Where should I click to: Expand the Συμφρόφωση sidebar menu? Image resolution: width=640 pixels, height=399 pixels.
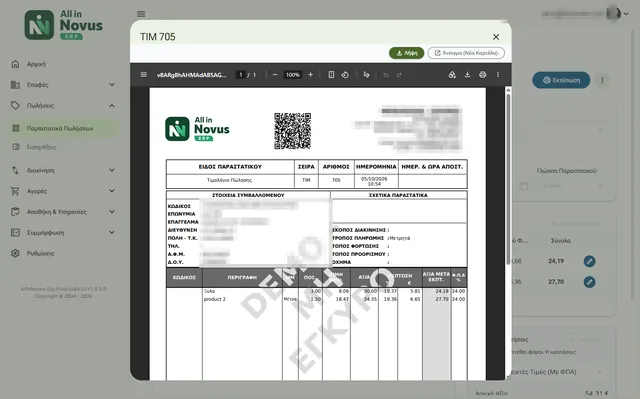coord(64,233)
